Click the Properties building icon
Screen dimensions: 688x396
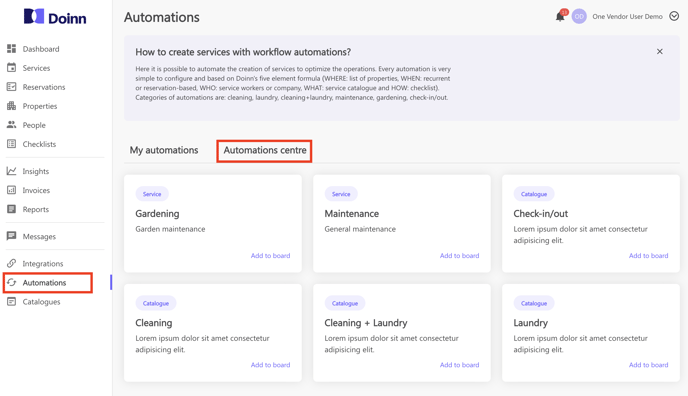[11, 106]
